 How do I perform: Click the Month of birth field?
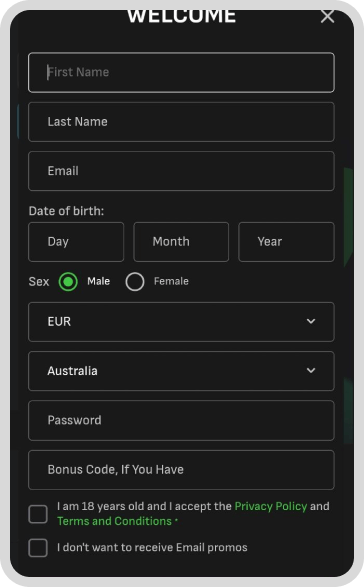[x=181, y=242]
